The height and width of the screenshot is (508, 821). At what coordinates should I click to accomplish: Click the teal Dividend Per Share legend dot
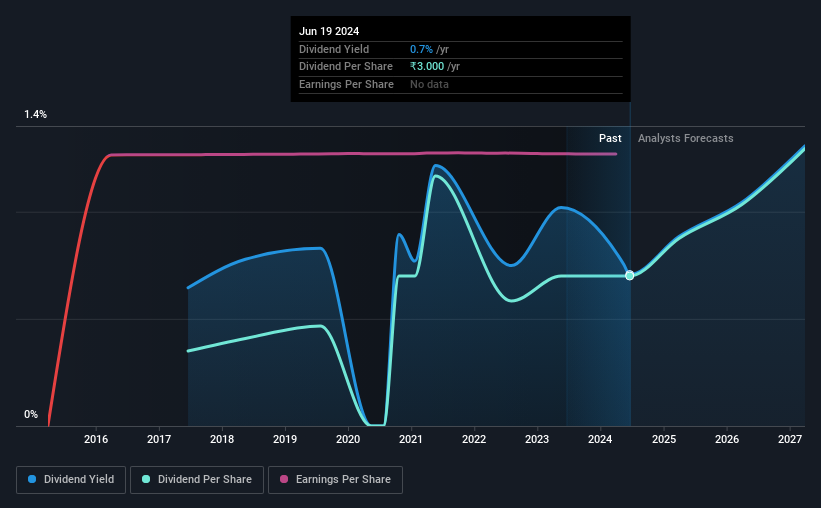point(146,479)
